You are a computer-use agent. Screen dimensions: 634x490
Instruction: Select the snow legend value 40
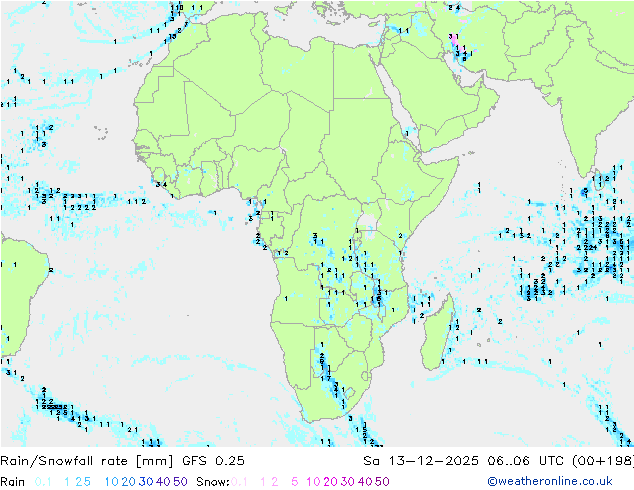click(x=365, y=482)
